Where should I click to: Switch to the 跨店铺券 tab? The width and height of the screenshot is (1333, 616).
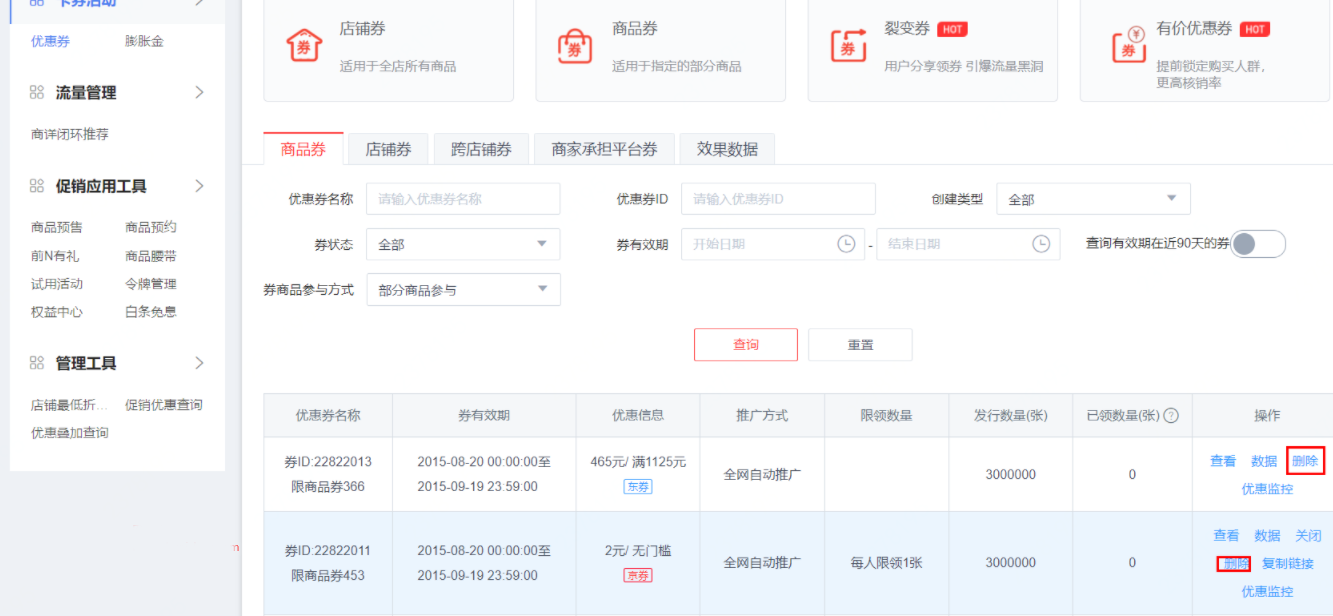coord(481,149)
